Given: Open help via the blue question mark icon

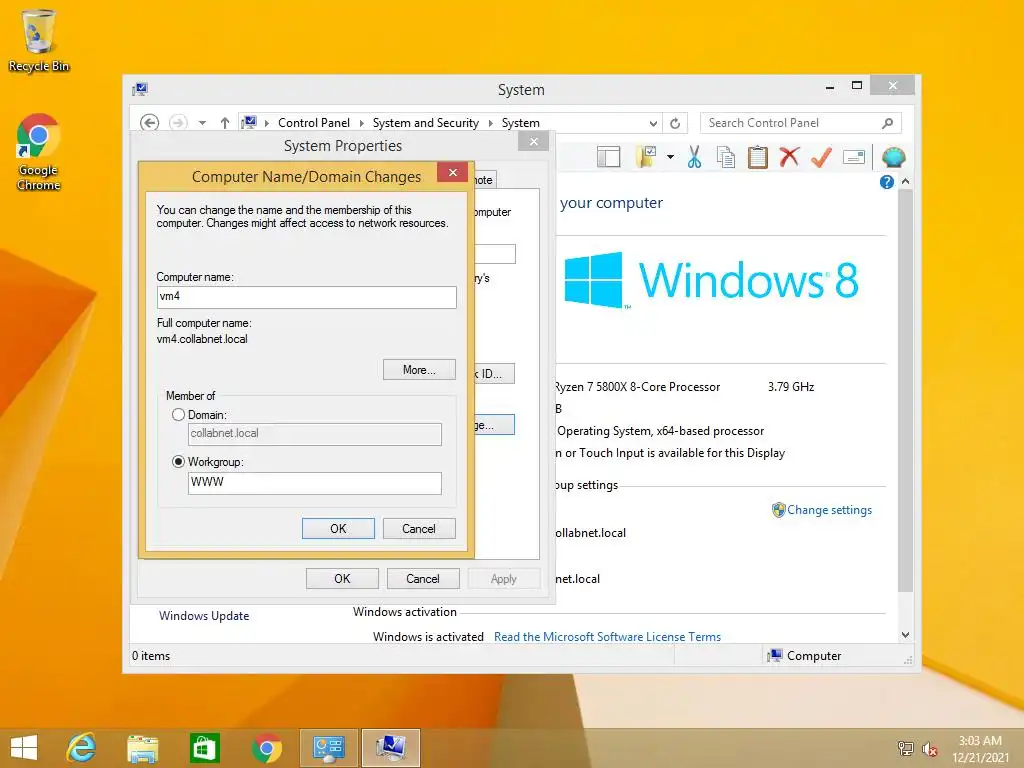Looking at the screenshot, I should (x=886, y=182).
